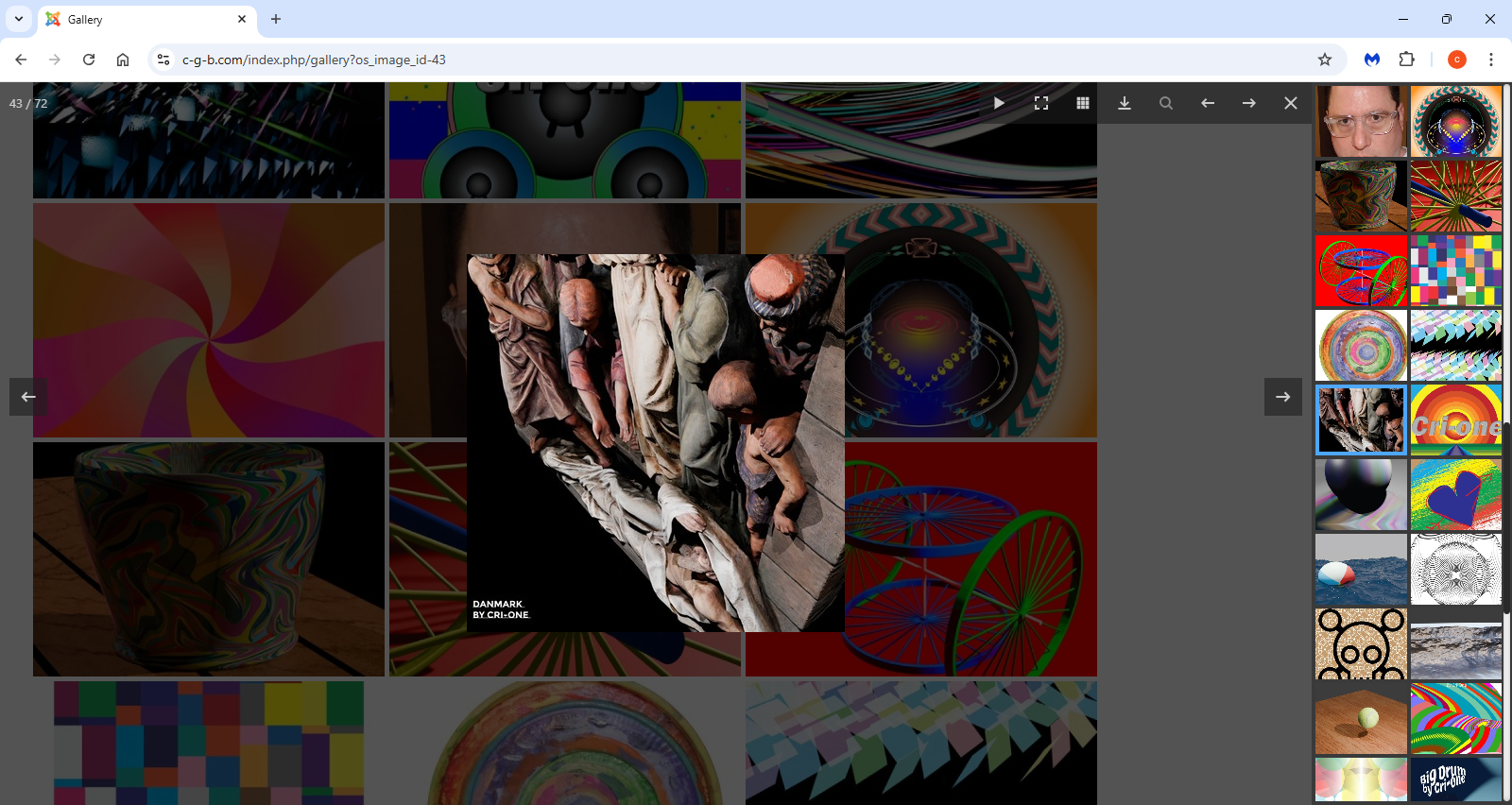Click the browser back button
Screen dimensions: 1512x805
point(21,60)
